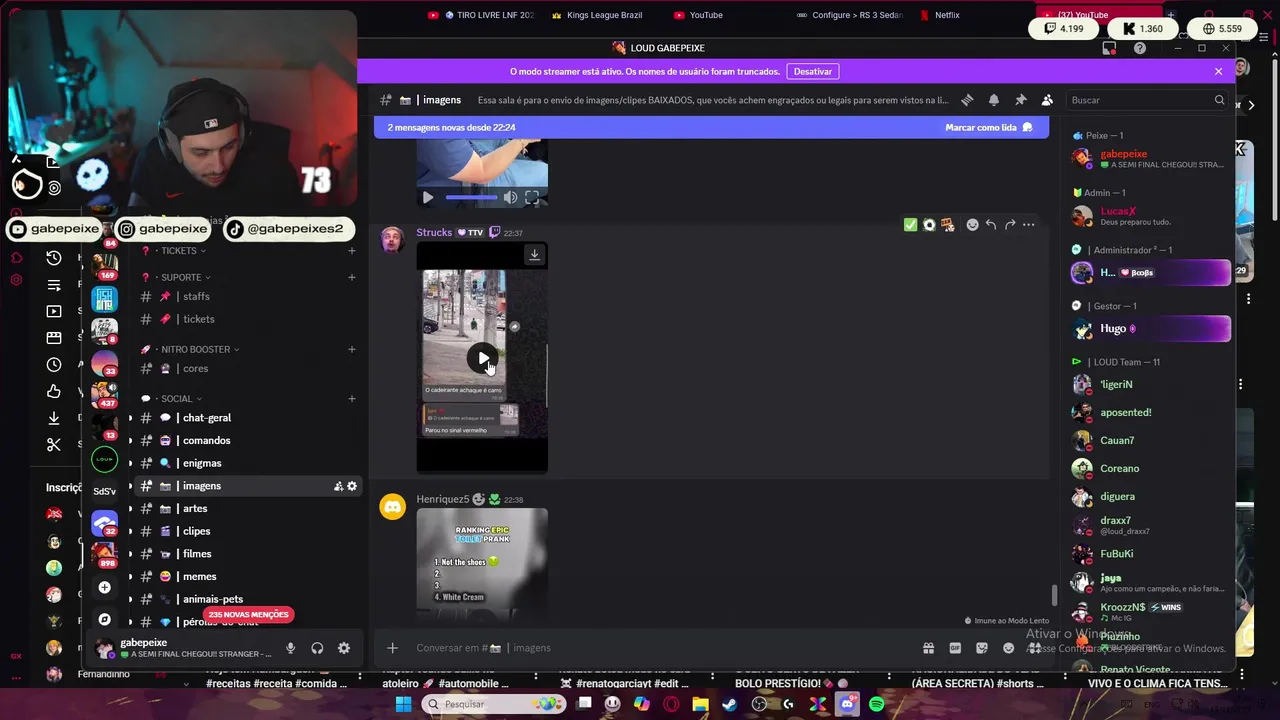Open gift Nitro icon

928,648
